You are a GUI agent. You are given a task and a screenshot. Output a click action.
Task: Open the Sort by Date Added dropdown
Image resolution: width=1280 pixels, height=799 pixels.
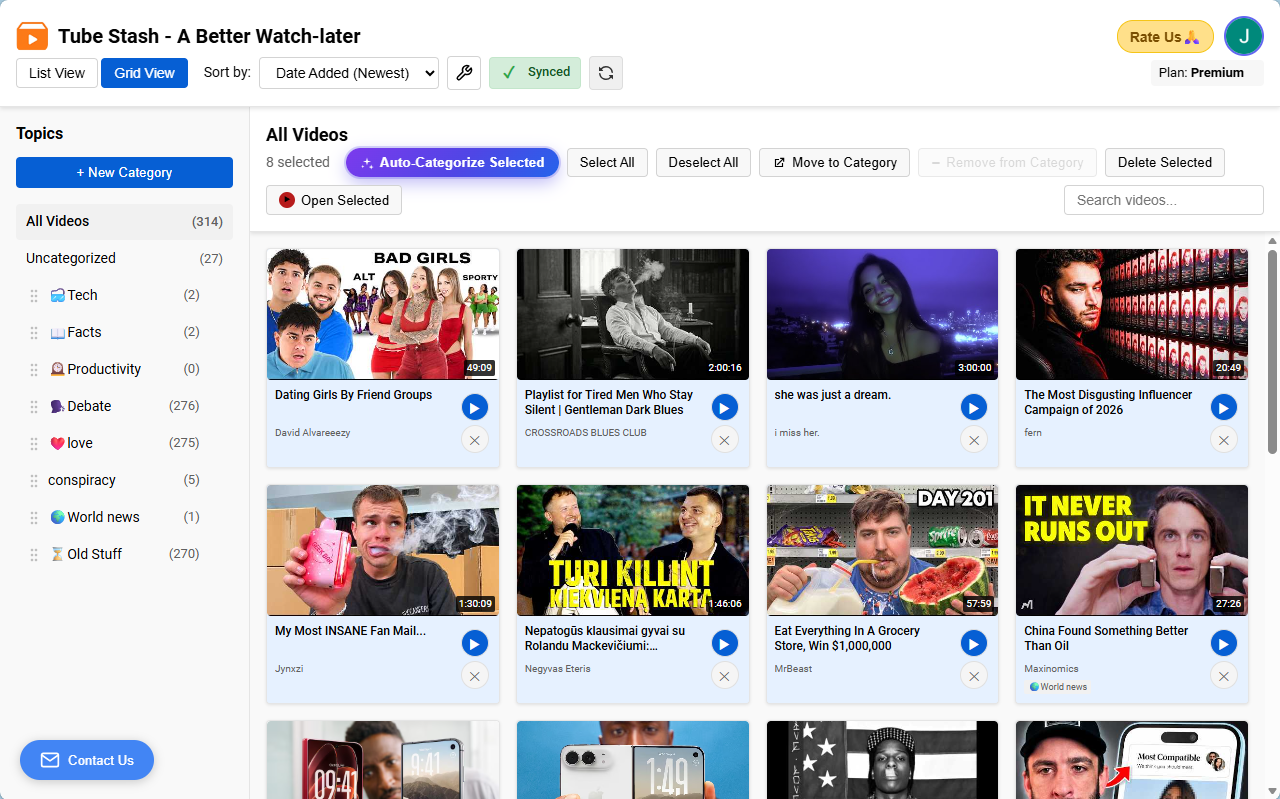click(x=349, y=73)
